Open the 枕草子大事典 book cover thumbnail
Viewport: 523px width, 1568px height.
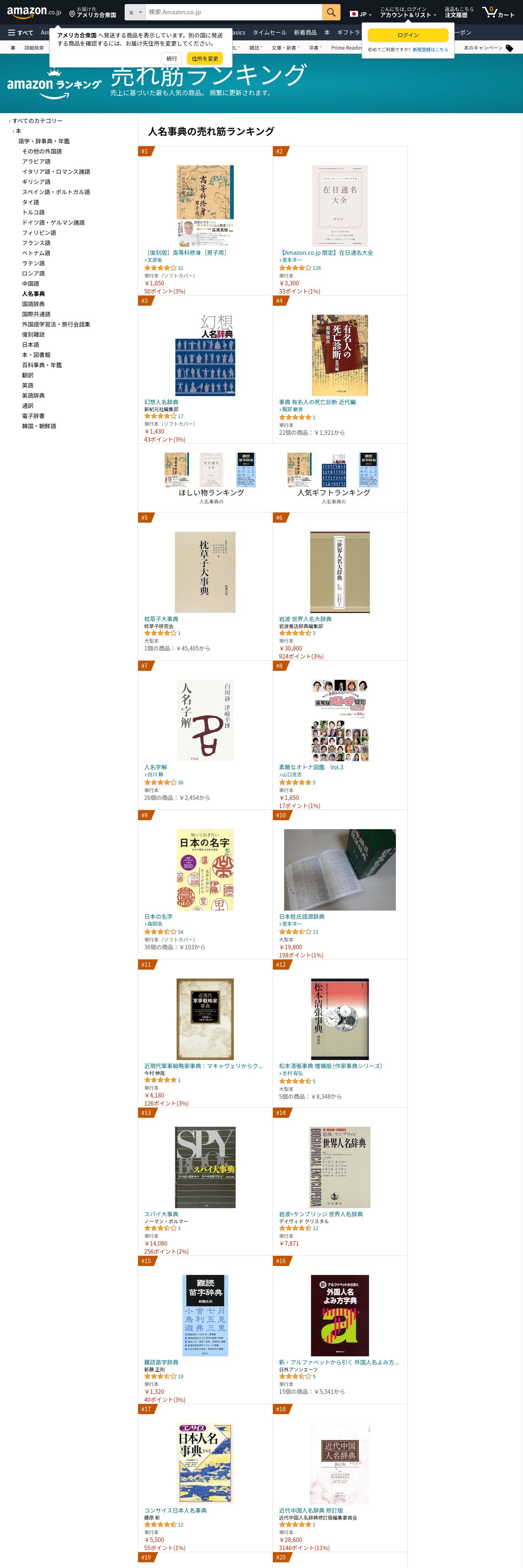click(204, 572)
